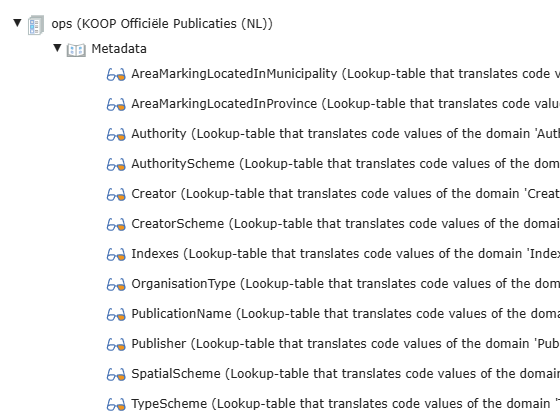Open the Indexes lookup-table text
The height and width of the screenshot is (418, 560).
[x=345, y=254]
